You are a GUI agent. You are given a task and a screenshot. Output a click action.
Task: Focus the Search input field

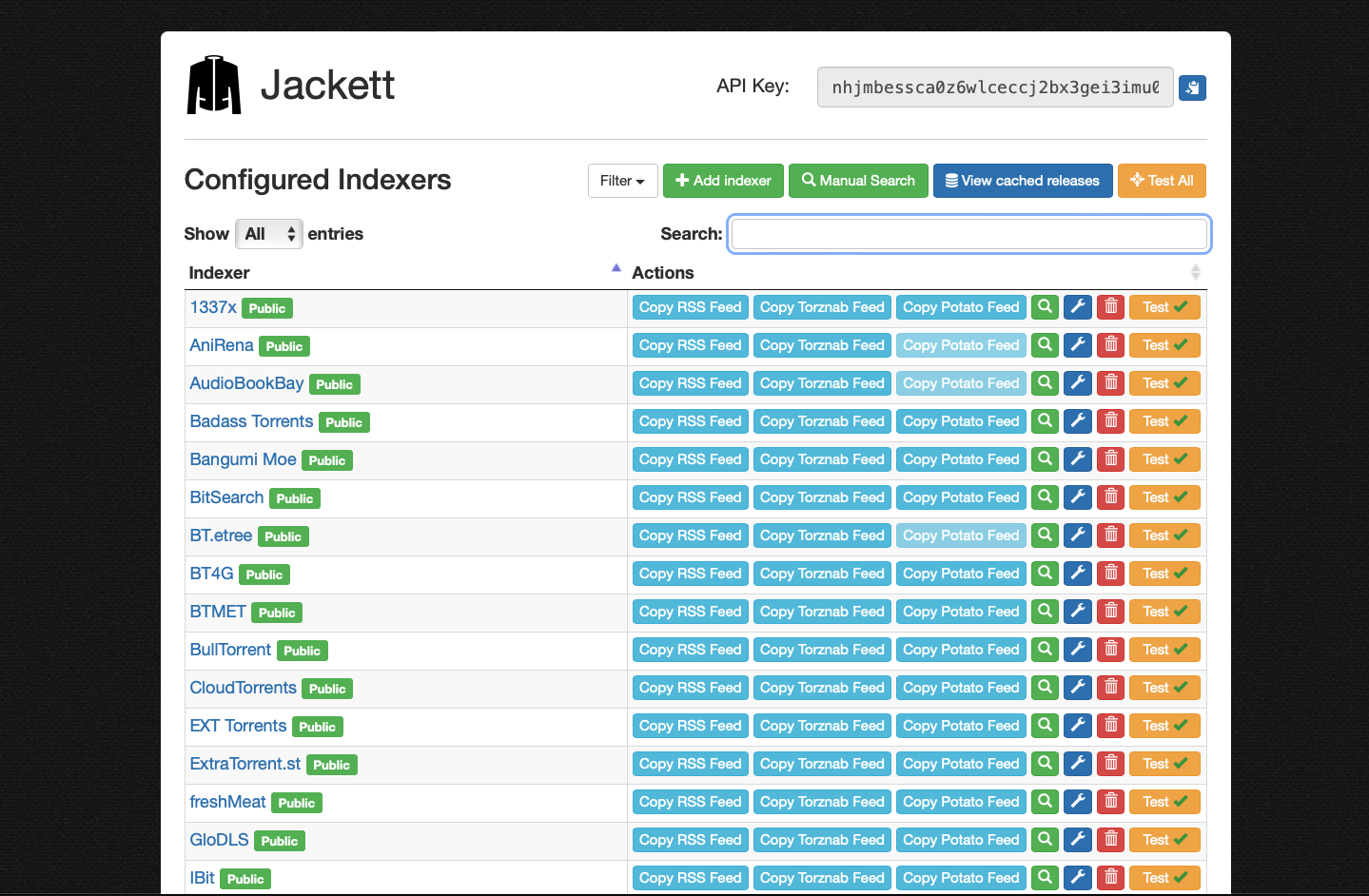click(x=969, y=234)
